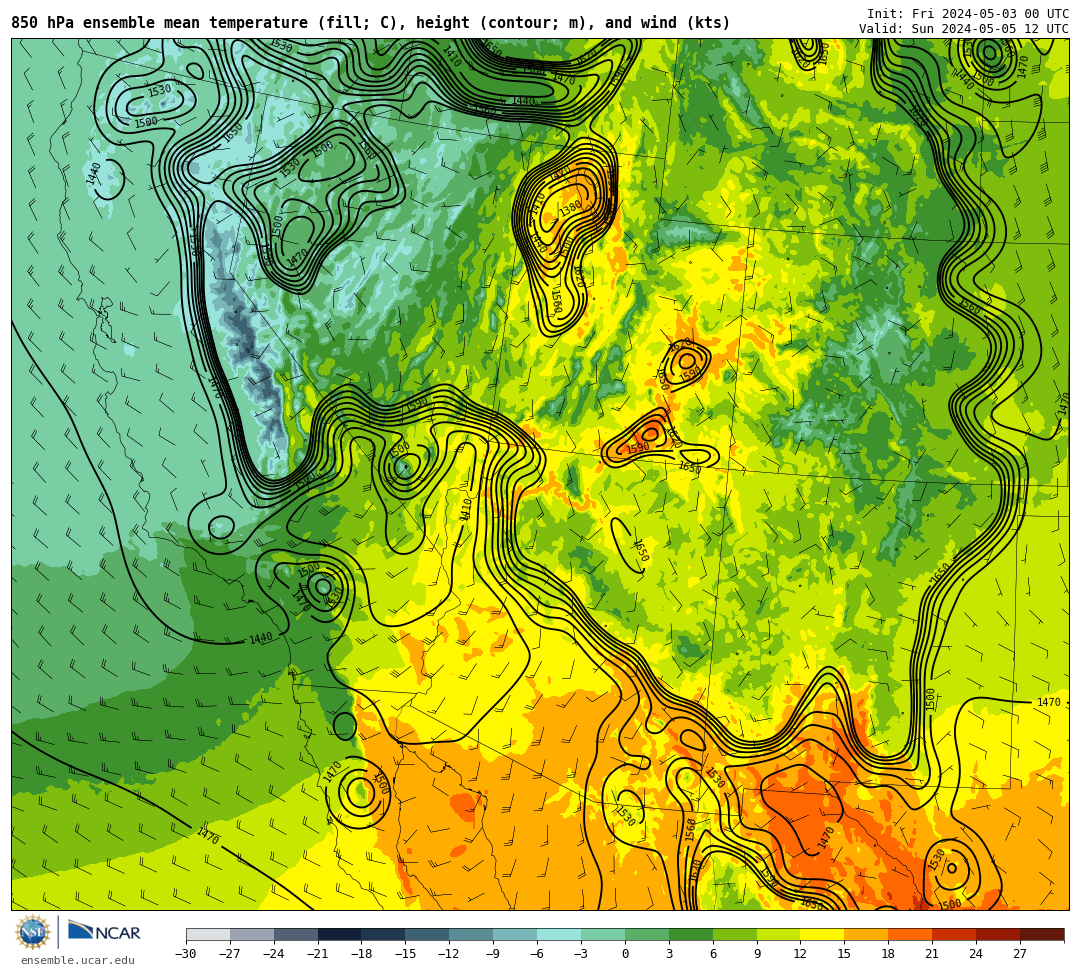Pick the 12 to 15 yellow swatch
The image size is (1080, 973).
823,934
